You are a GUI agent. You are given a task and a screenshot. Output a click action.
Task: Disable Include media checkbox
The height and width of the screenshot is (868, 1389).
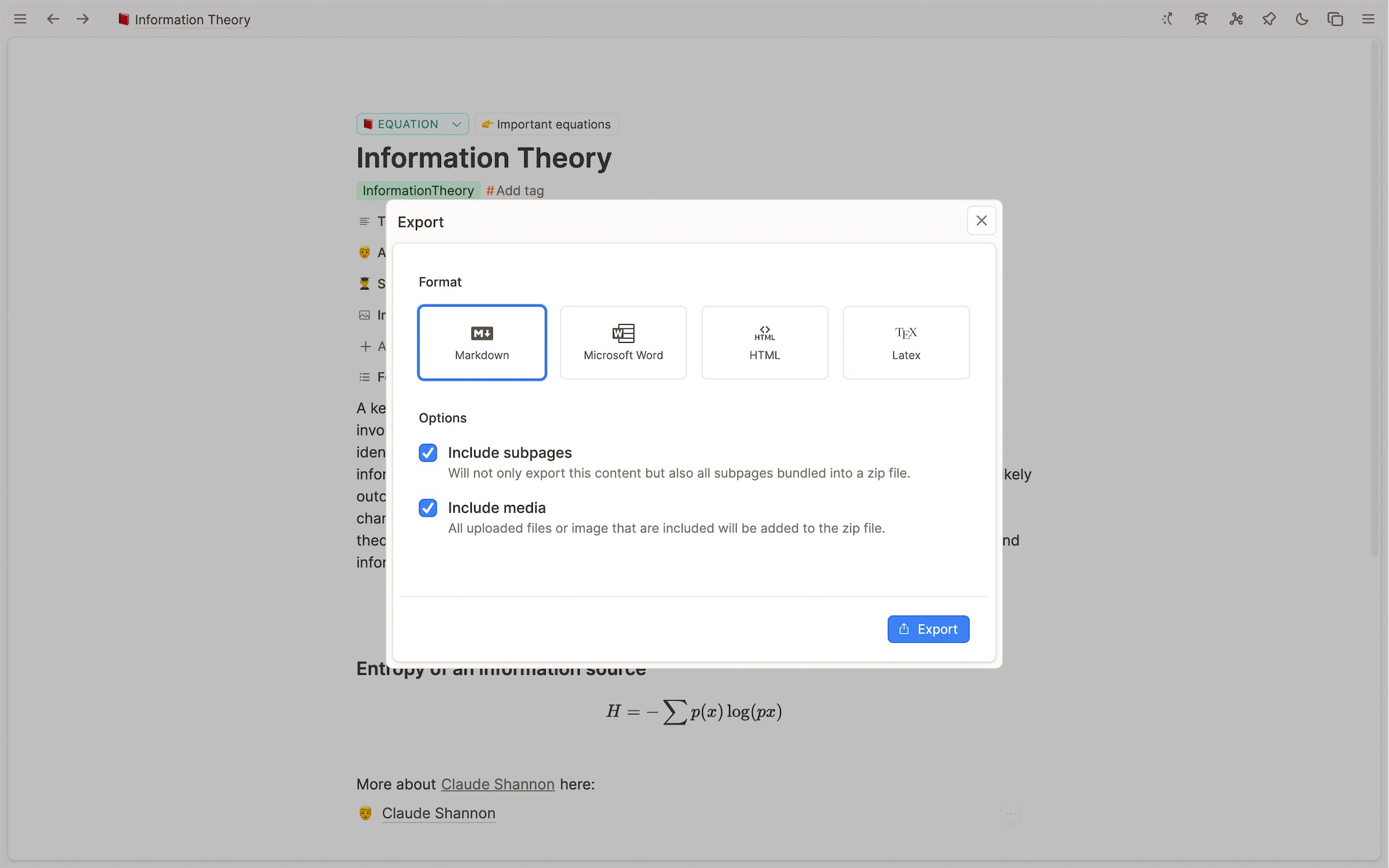(x=428, y=508)
